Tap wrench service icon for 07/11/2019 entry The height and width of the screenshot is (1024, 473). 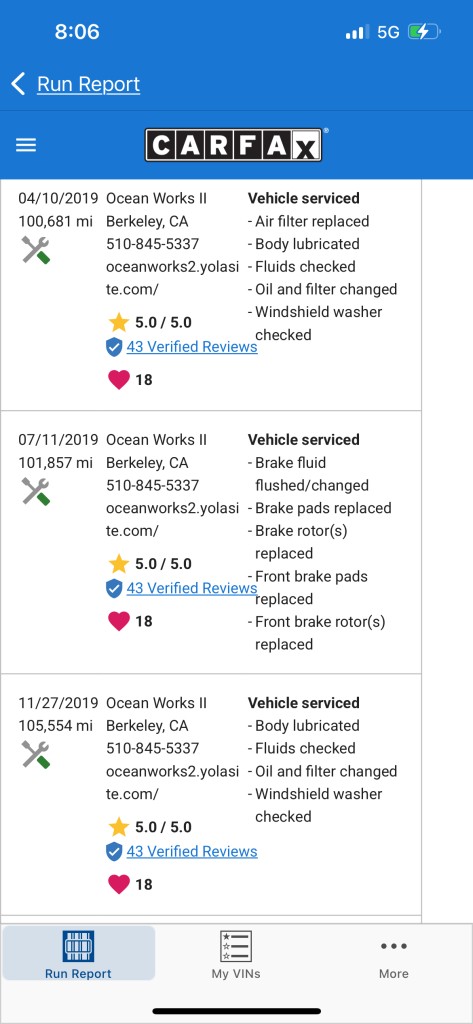click(x=35, y=491)
